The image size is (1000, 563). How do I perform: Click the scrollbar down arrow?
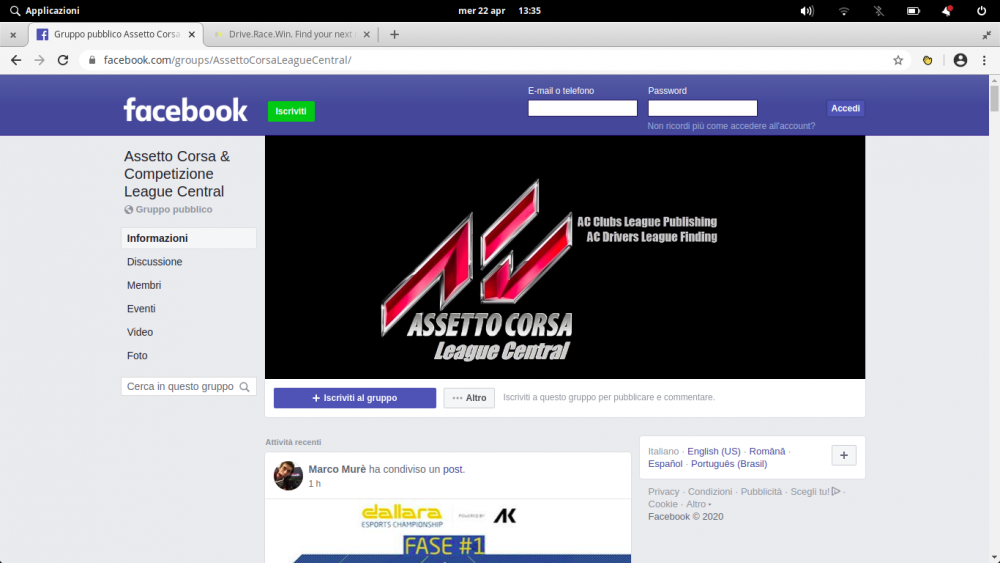click(x=994, y=558)
